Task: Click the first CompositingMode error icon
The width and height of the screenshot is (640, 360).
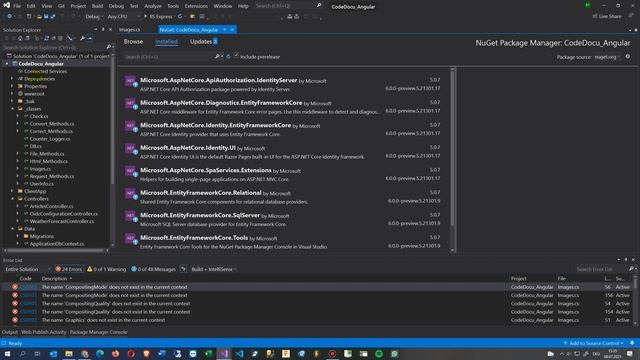Action: click(x=15, y=287)
